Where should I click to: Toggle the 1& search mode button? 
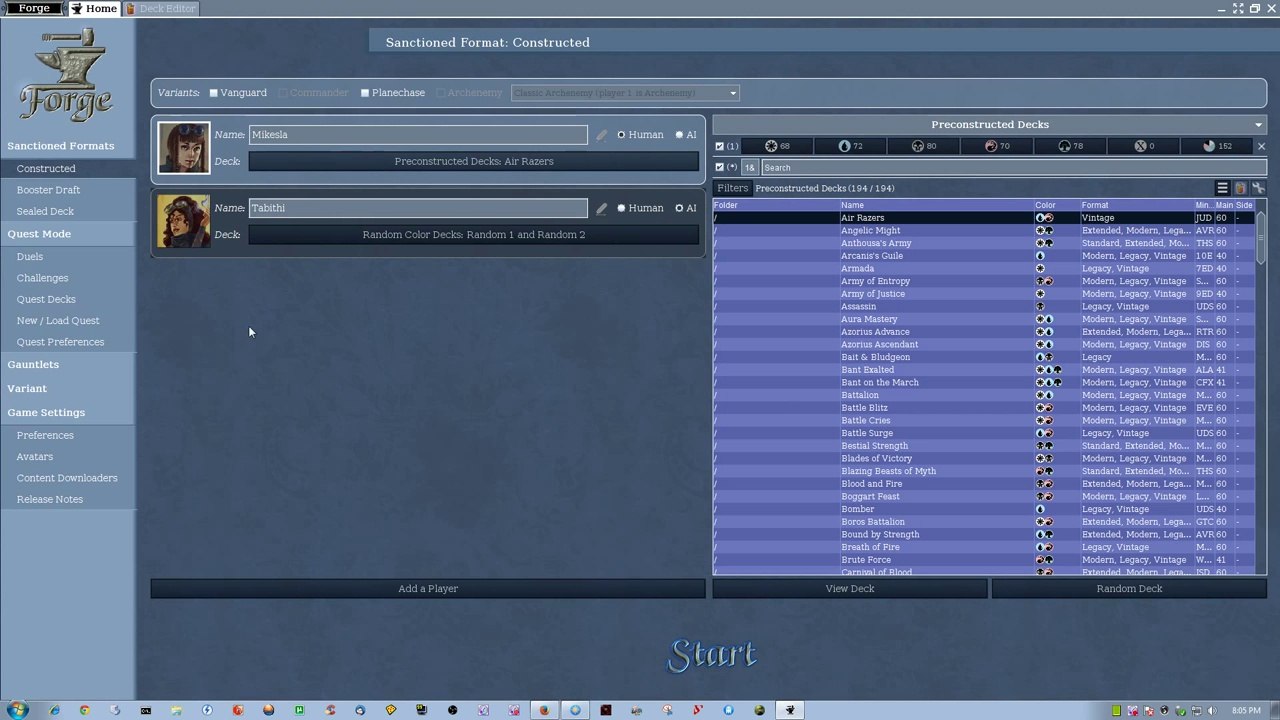749,167
